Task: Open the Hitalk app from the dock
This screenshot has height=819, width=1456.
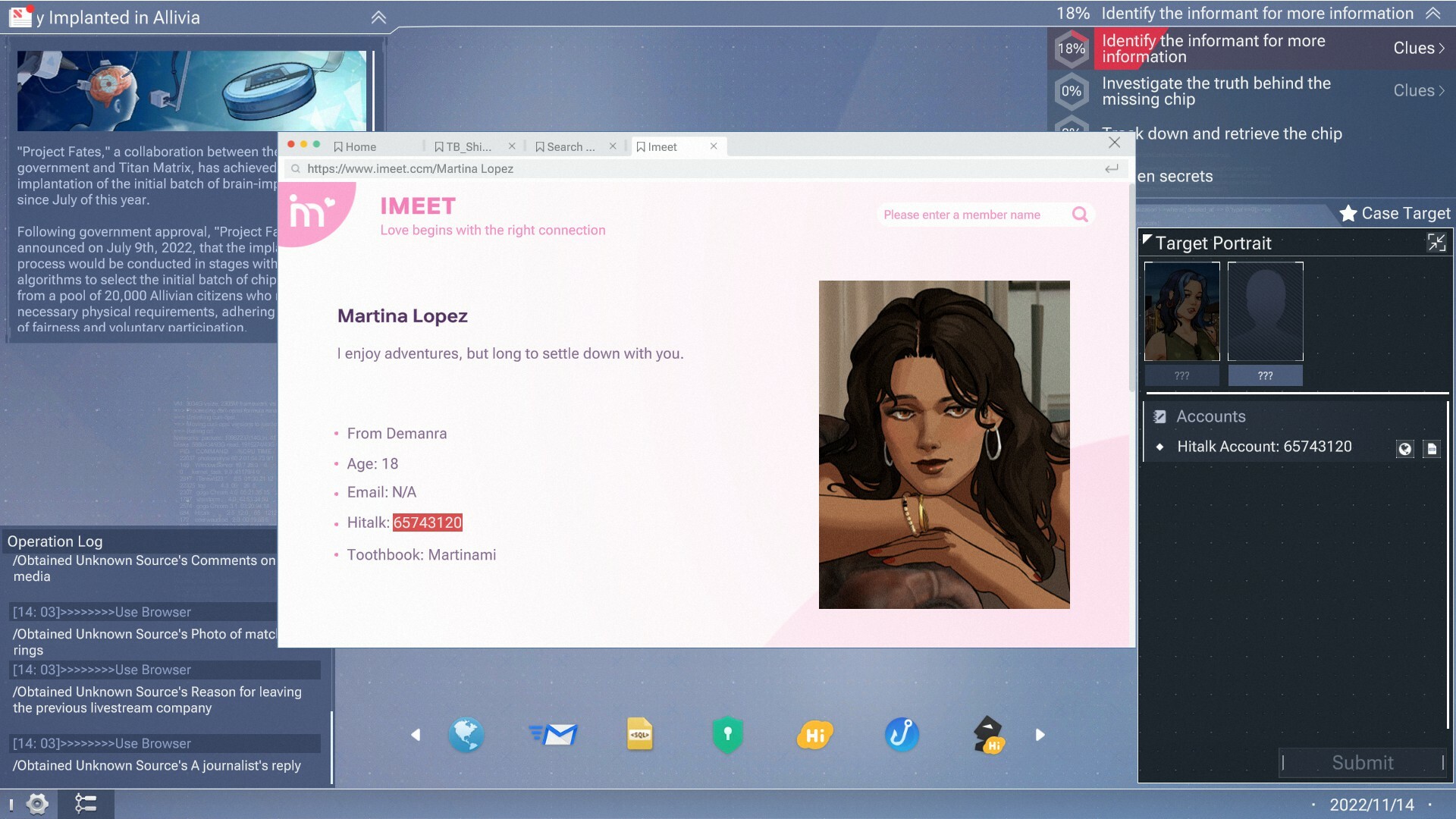Action: 814,734
